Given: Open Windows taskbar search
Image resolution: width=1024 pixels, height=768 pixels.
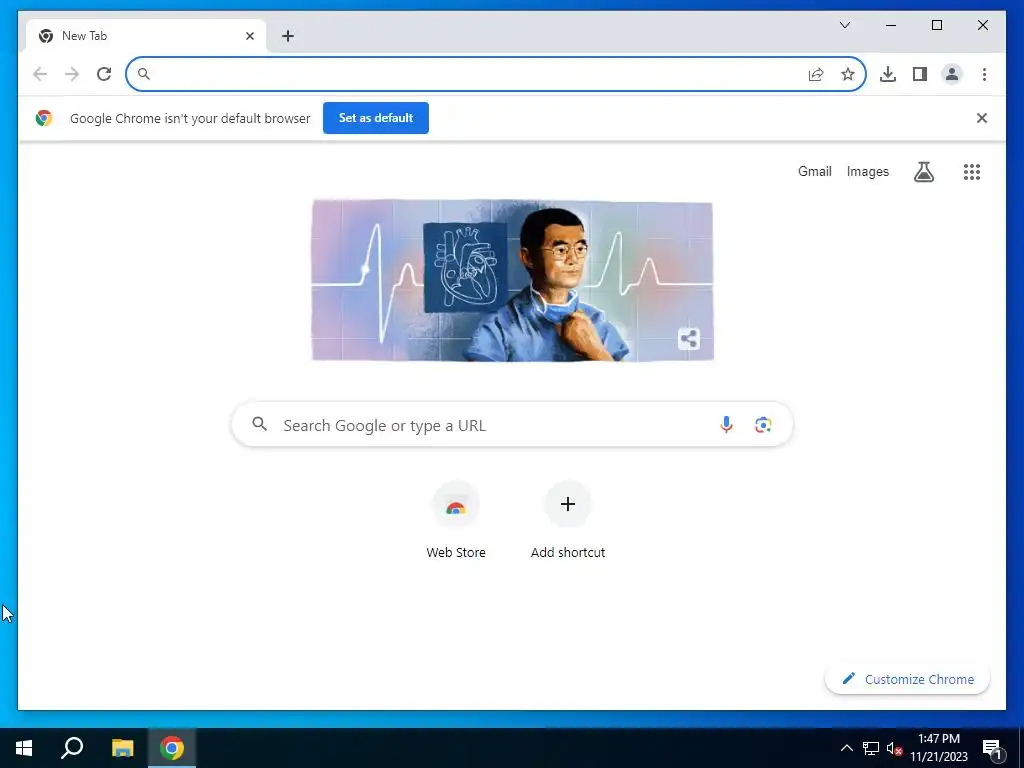Looking at the screenshot, I should tap(72, 748).
